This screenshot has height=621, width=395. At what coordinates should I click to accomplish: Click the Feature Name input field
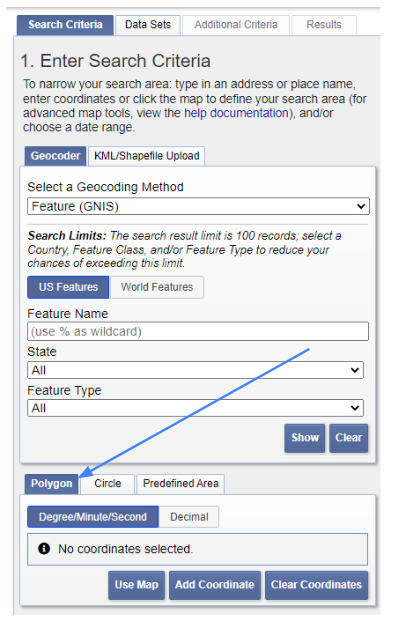pos(198,331)
